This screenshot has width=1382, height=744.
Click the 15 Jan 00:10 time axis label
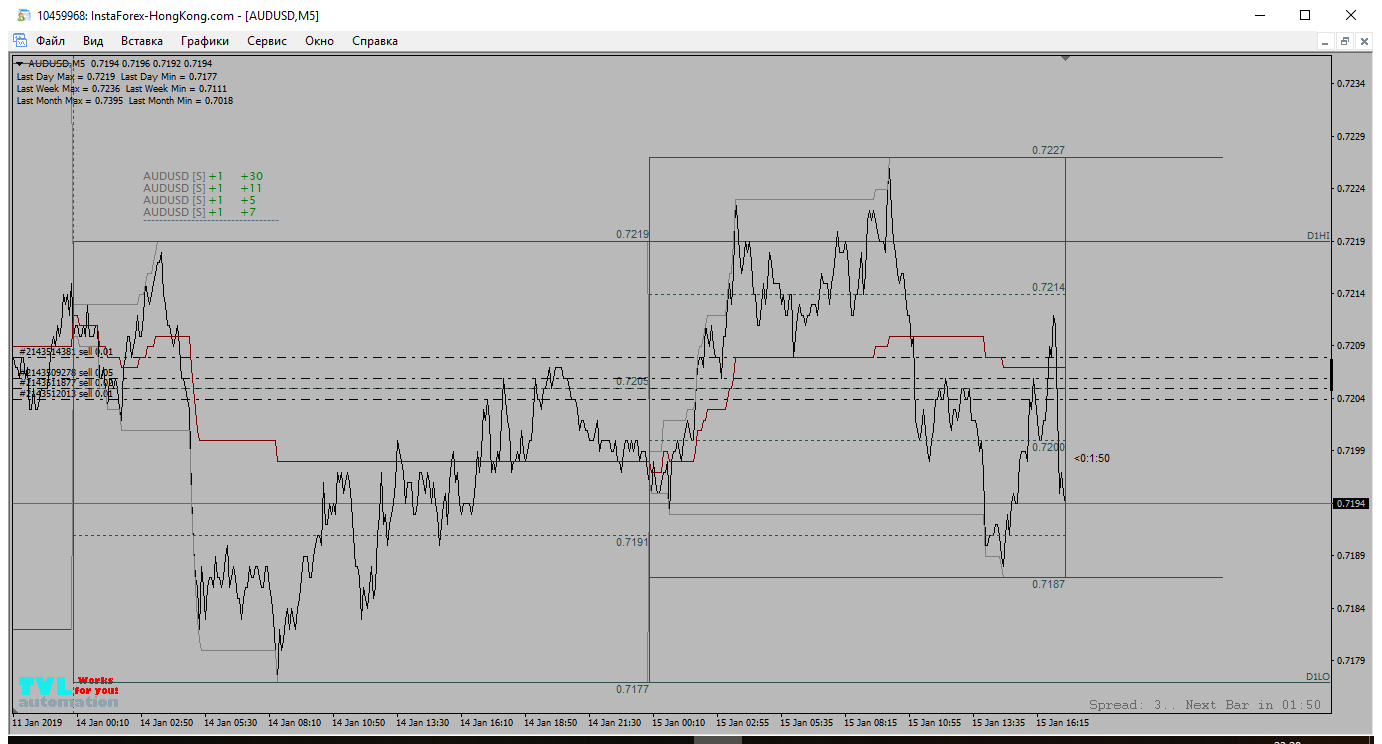pos(678,722)
